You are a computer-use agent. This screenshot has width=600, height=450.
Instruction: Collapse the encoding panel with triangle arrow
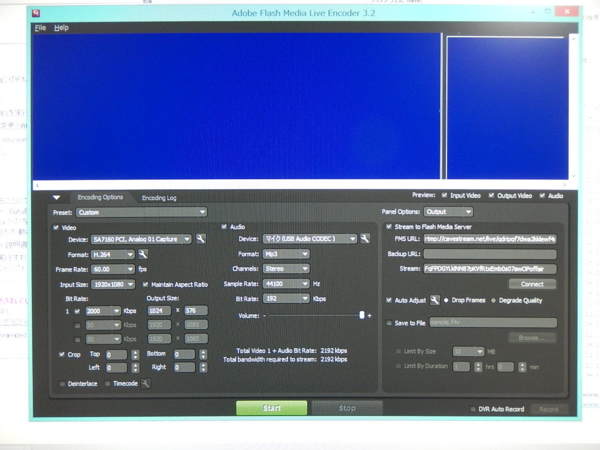pos(57,197)
